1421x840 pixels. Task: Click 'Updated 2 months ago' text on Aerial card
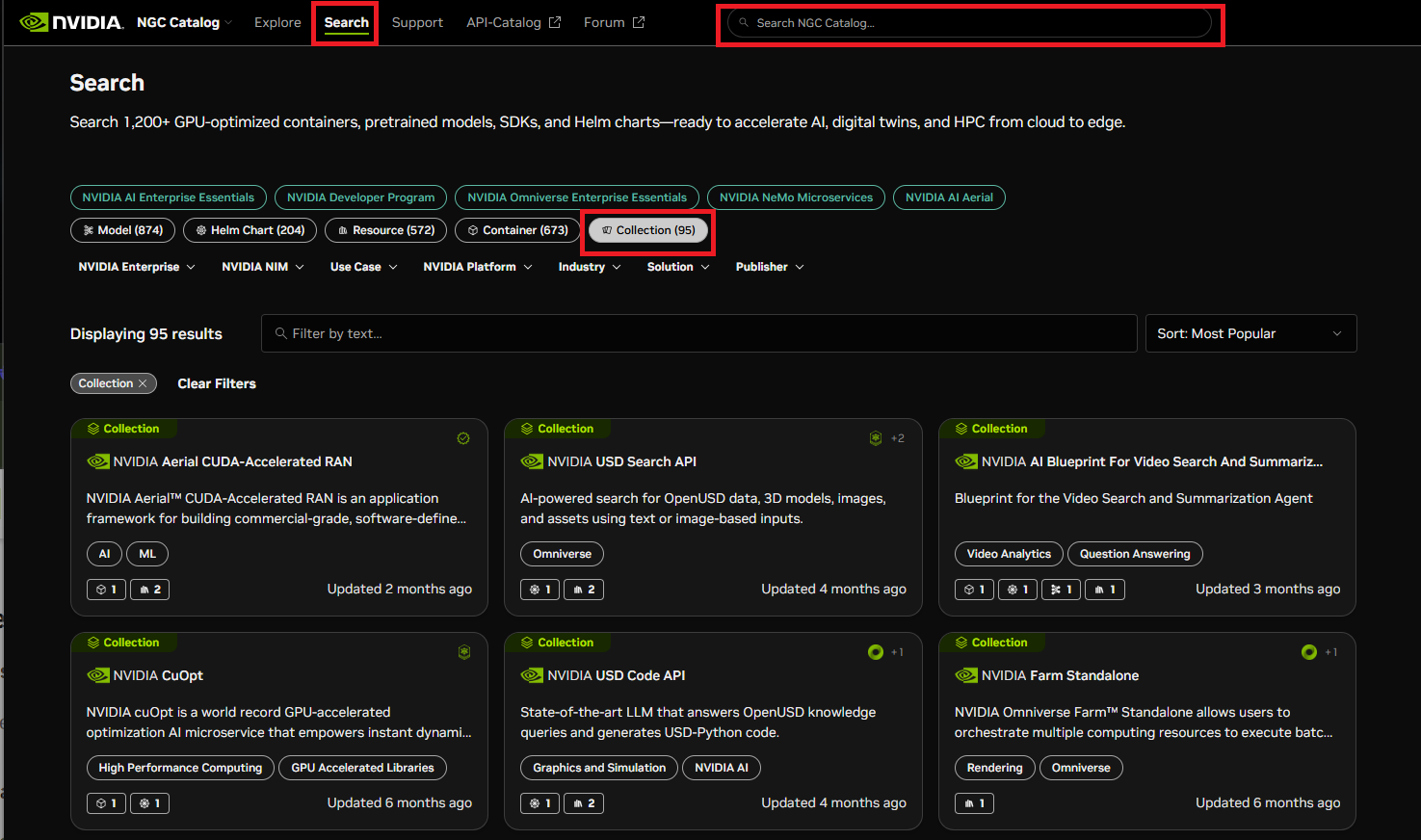(x=400, y=589)
